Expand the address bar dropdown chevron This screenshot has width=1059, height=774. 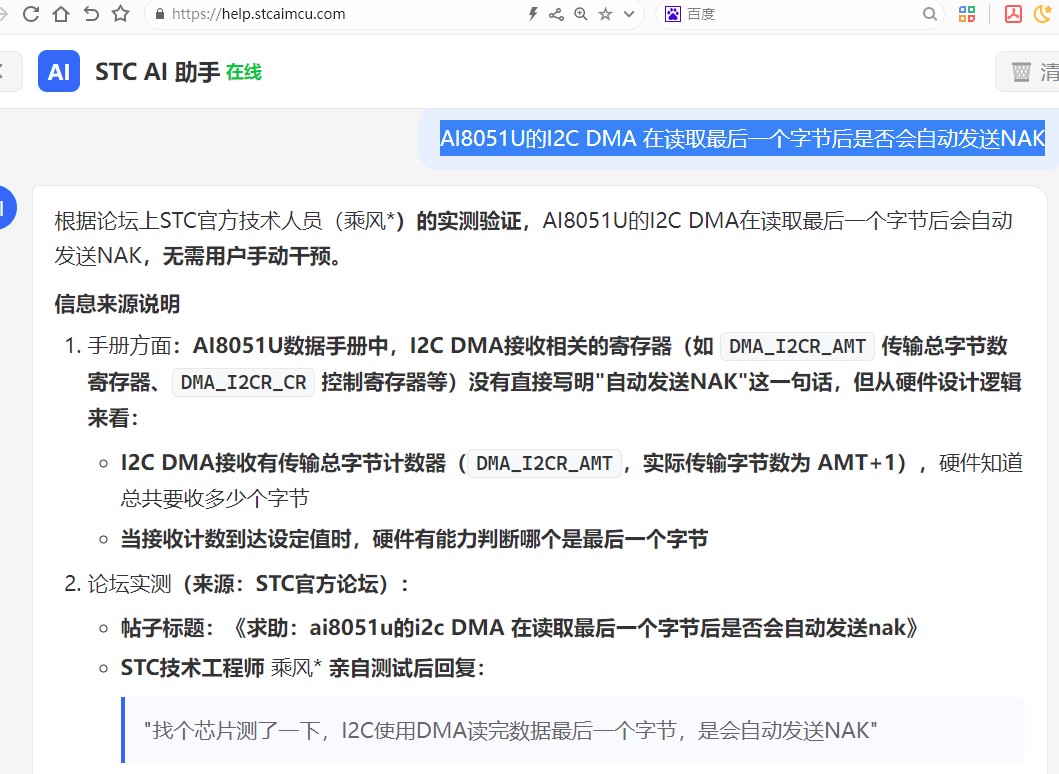click(x=629, y=14)
